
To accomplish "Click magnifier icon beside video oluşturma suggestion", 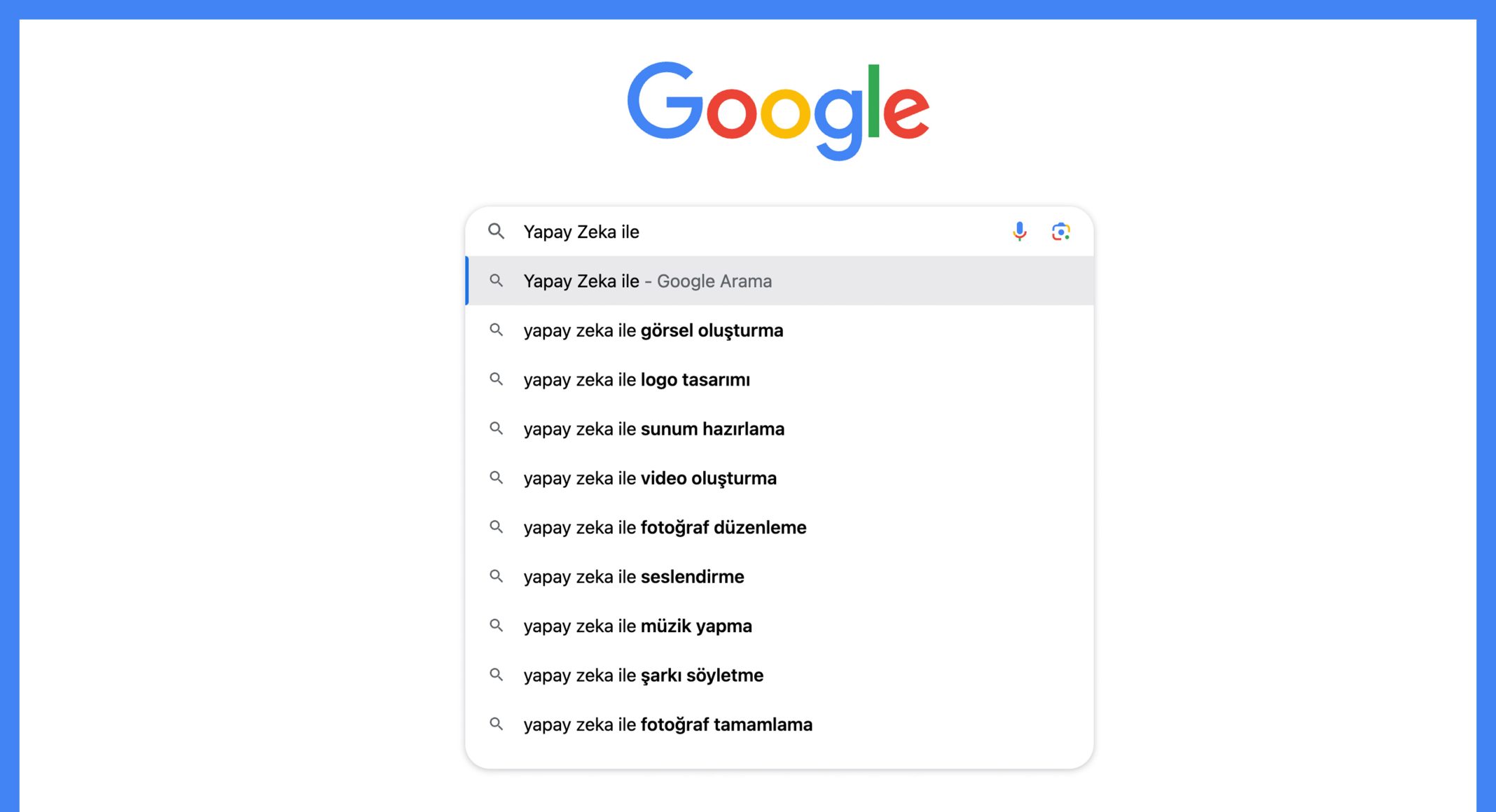I will [x=496, y=478].
